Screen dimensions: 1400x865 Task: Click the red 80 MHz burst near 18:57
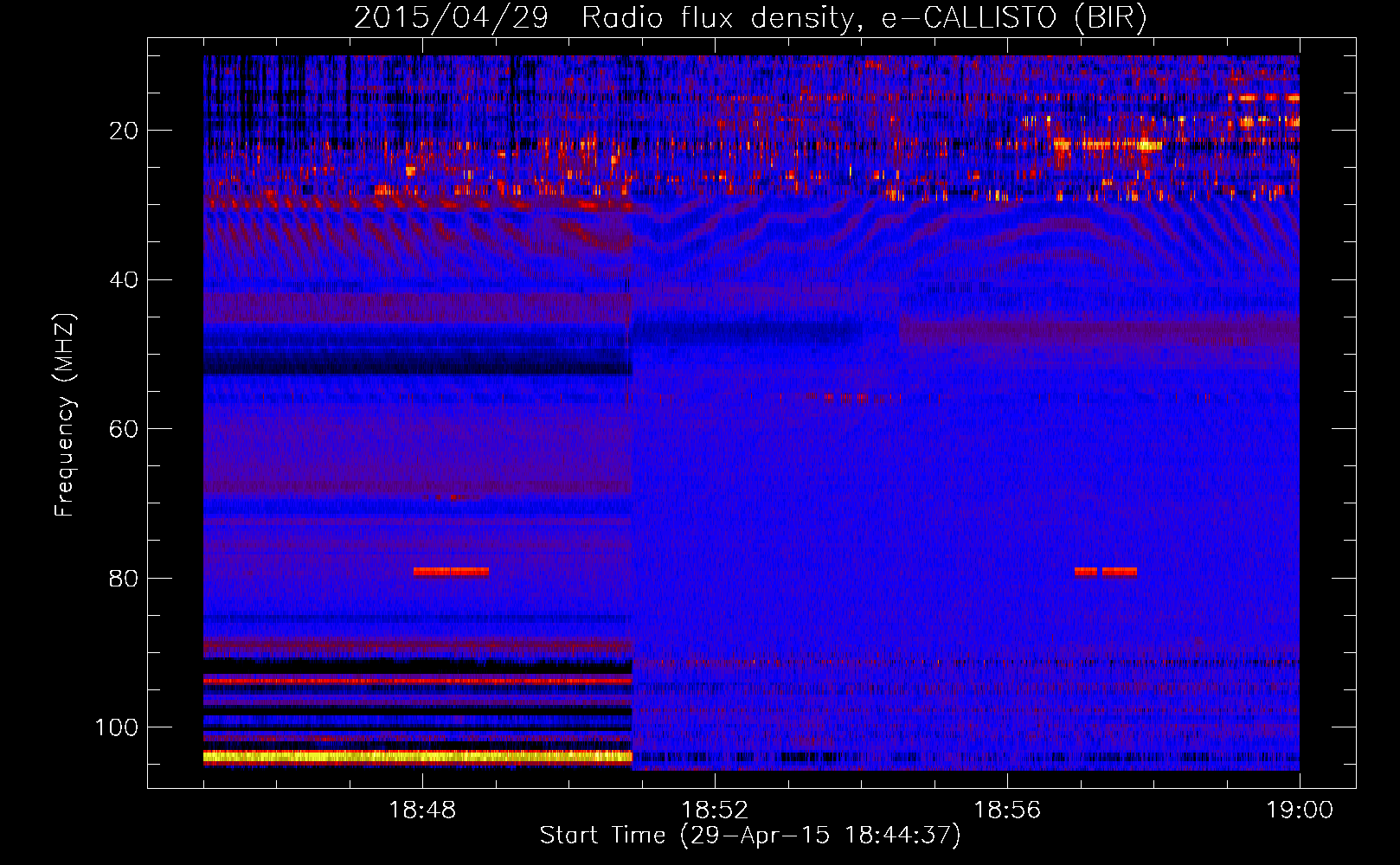(x=1105, y=572)
